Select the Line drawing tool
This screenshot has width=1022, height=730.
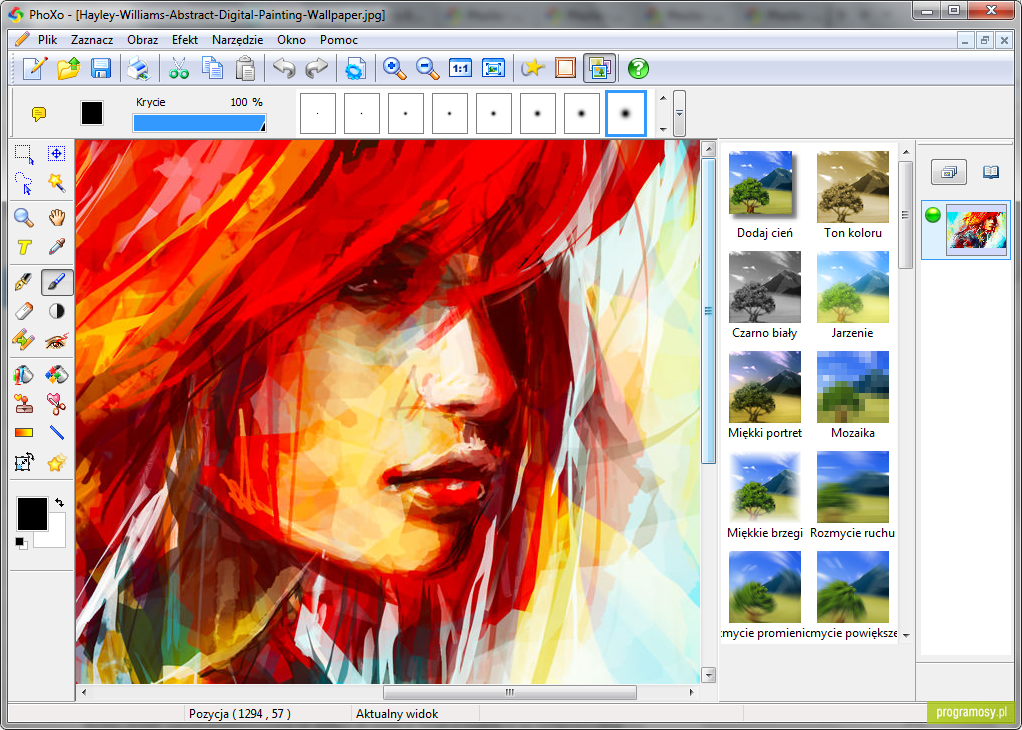click(57, 432)
